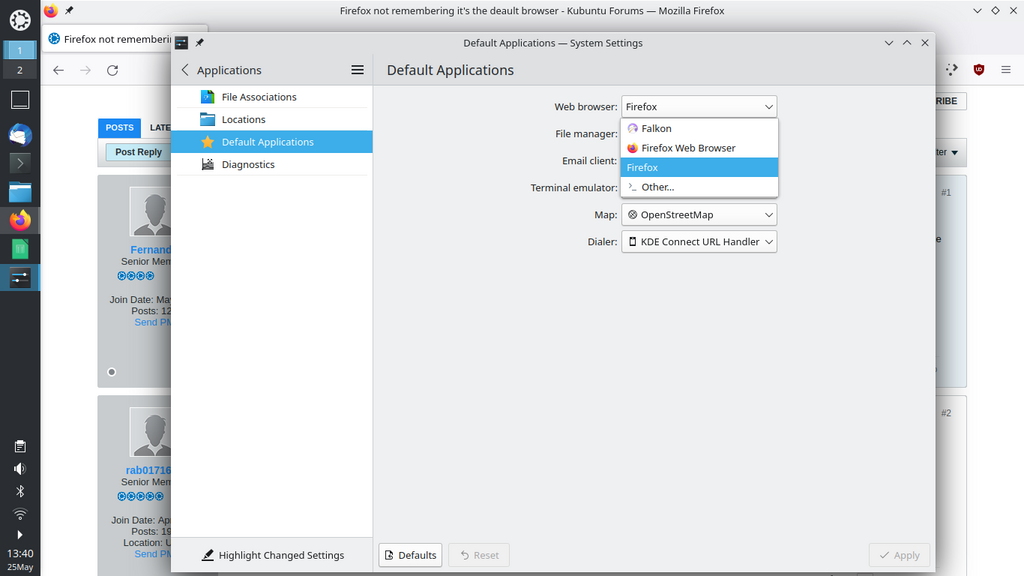Open File Associations in sidebar
1024x576 pixels.
point(259,97)
